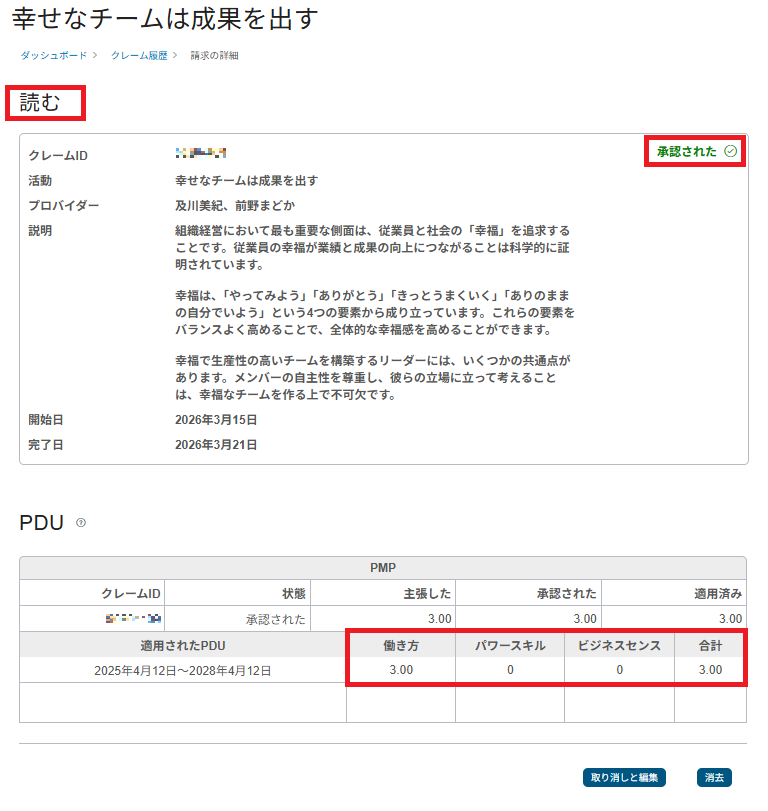Click the PDU period 2025年4月12日〜2028年4月12日

point(183,670)
